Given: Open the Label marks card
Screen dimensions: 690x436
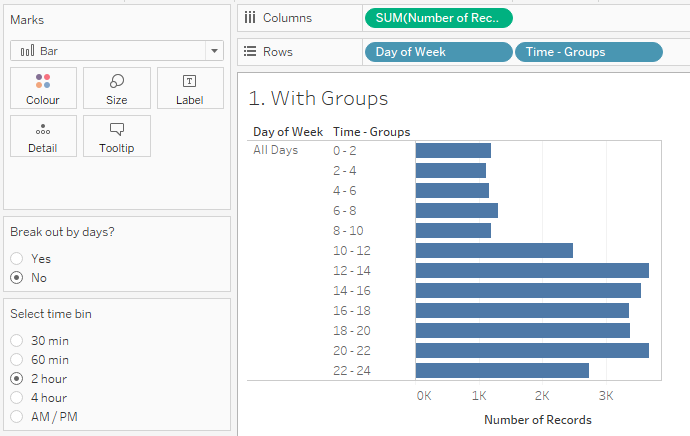Looking at the screenshot, I should pyautogui.click(x=190, y=88).
